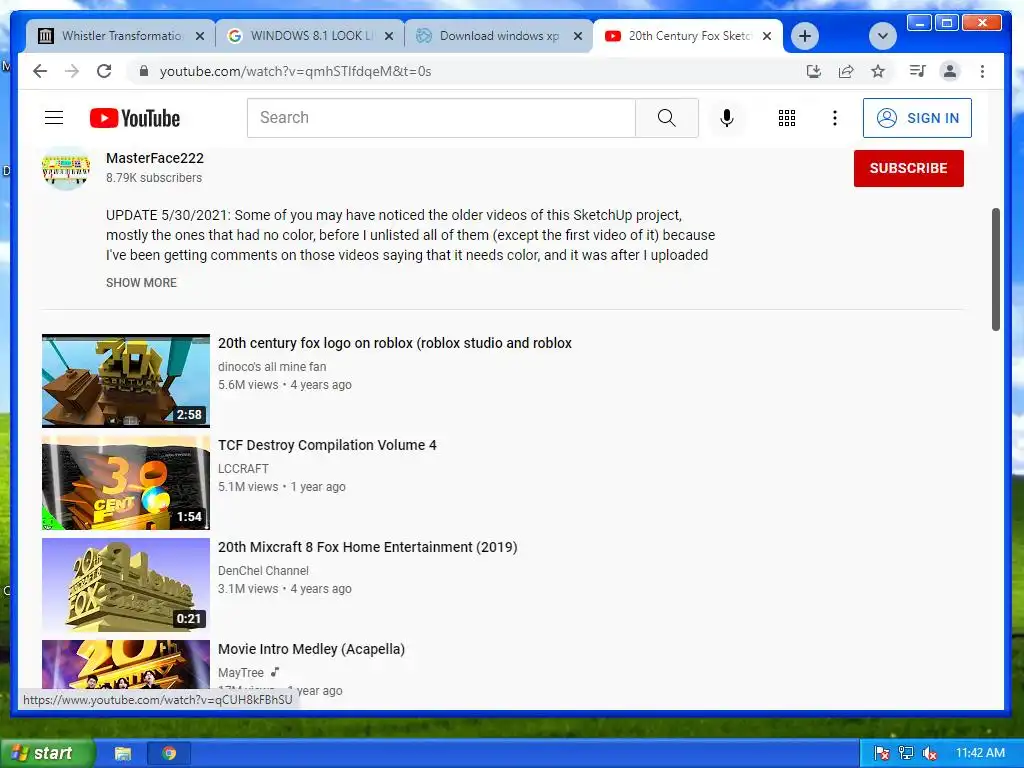Open 20th century fox roblox thumbnail

(126, 381)
